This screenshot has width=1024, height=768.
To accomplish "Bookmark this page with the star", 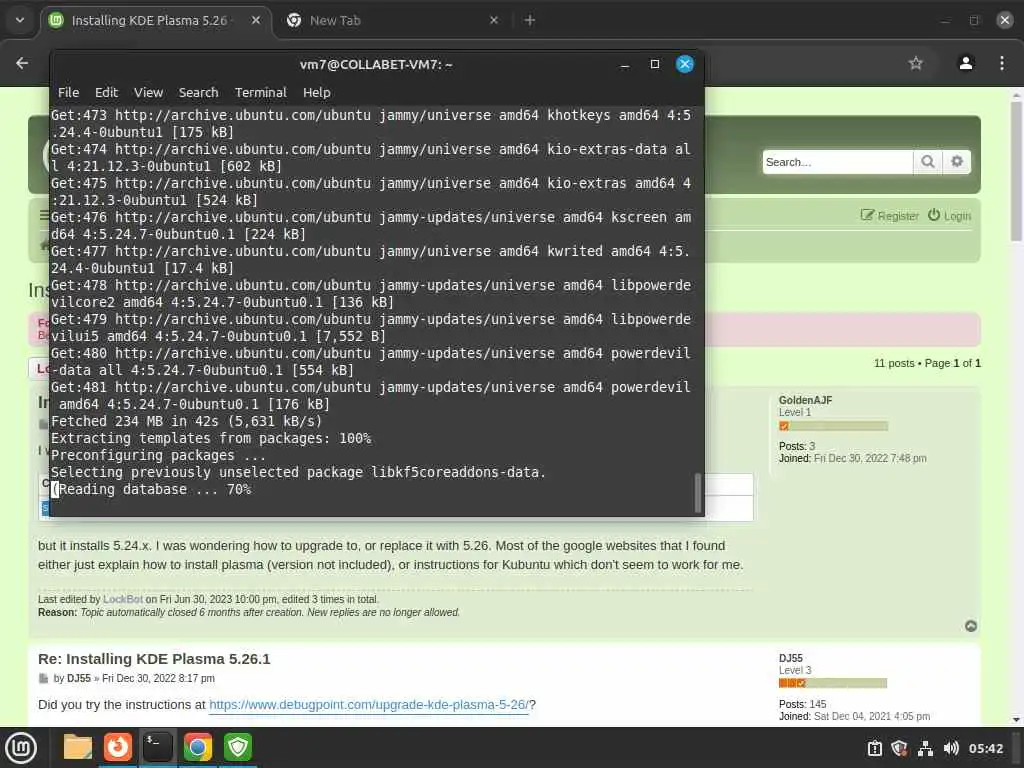I will 916,63.
